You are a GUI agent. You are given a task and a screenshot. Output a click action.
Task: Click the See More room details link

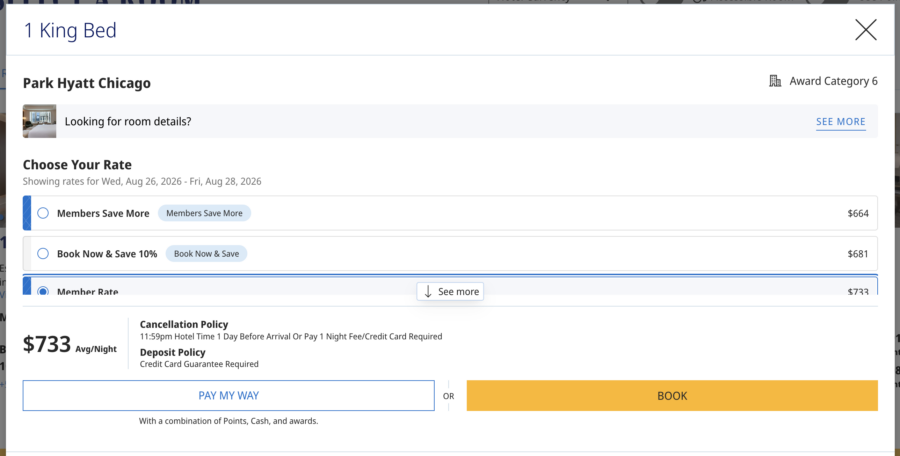840,122
